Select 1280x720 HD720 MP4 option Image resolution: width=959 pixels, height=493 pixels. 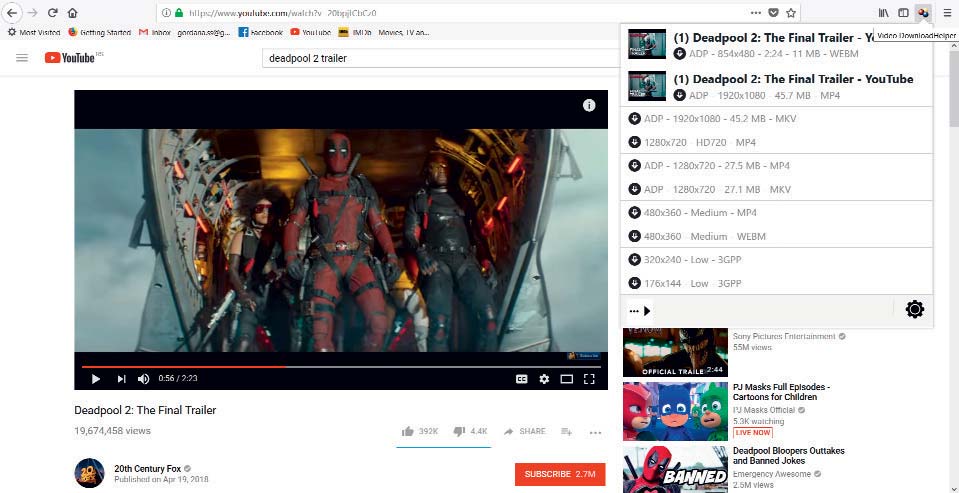tap(777, 143)
